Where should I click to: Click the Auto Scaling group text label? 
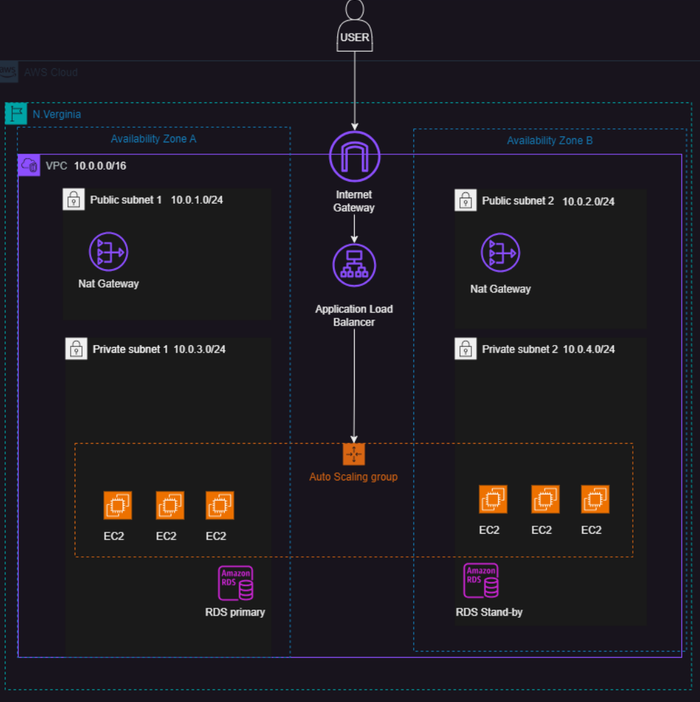click(353, 477)
